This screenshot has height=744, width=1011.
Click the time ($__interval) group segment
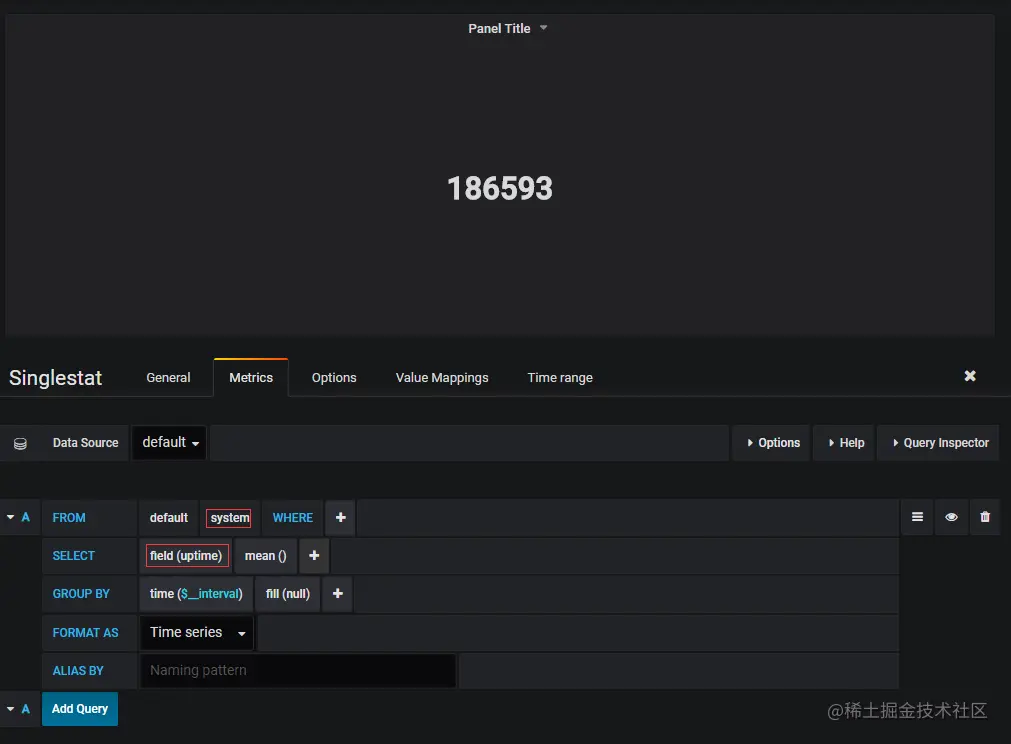(x=196, y=594)
